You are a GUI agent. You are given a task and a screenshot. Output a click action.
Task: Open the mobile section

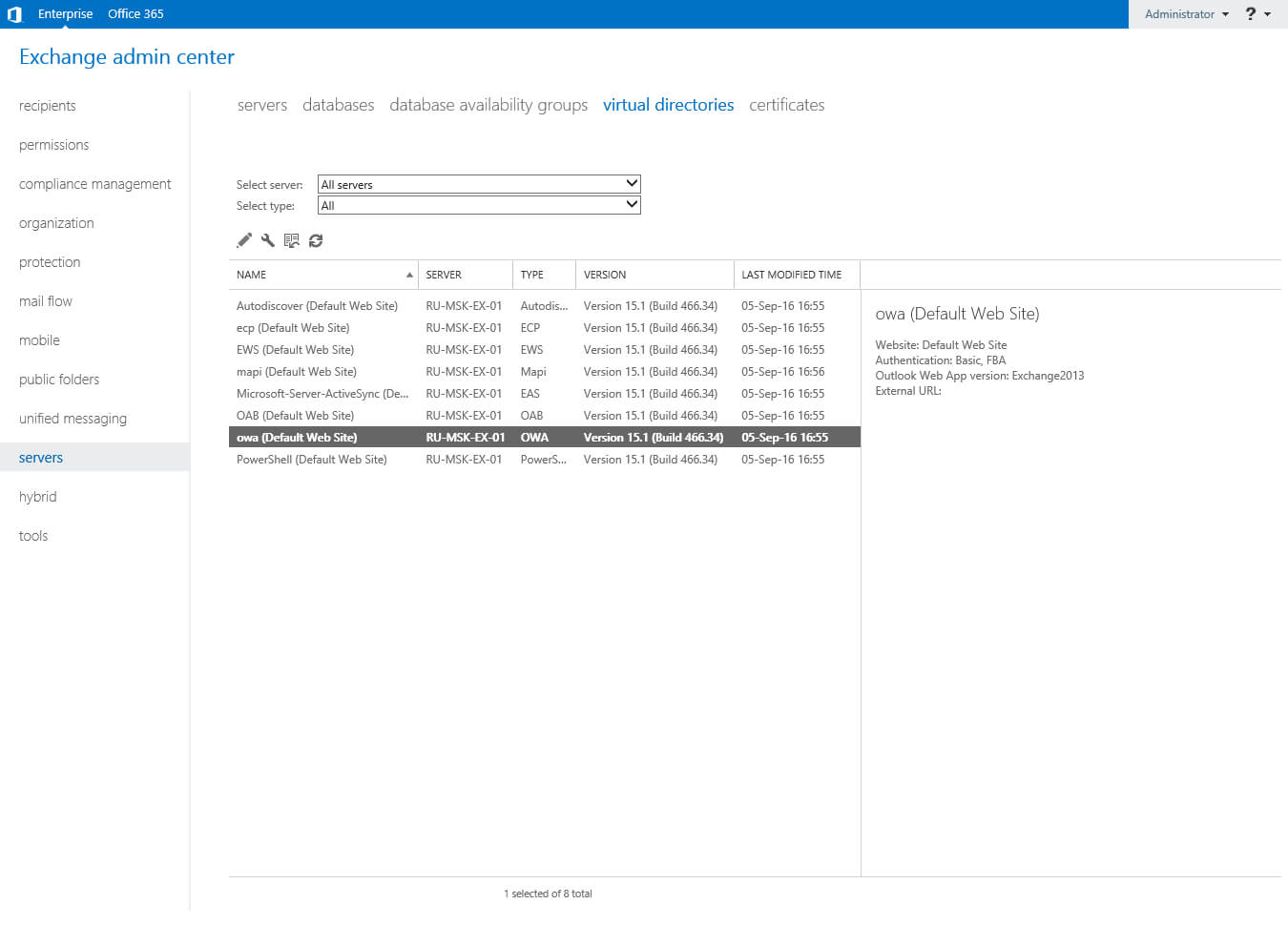39,340
